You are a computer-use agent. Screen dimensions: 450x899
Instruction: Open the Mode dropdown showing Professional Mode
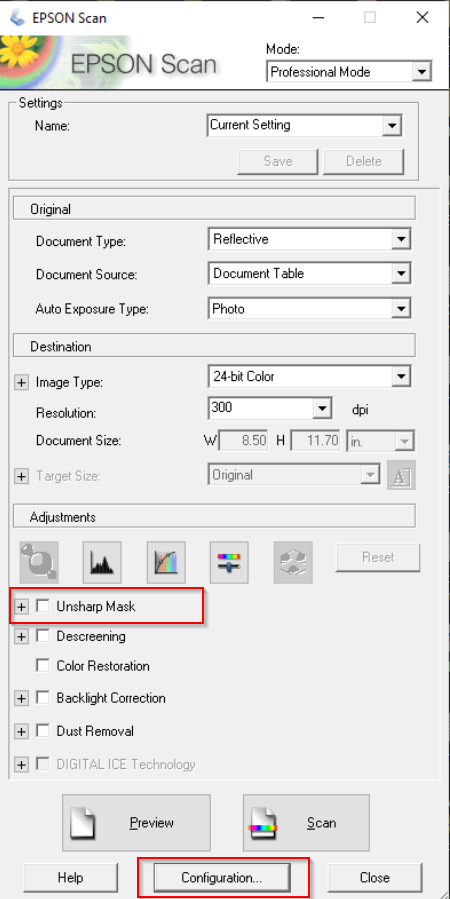click(x=349, y=72)
